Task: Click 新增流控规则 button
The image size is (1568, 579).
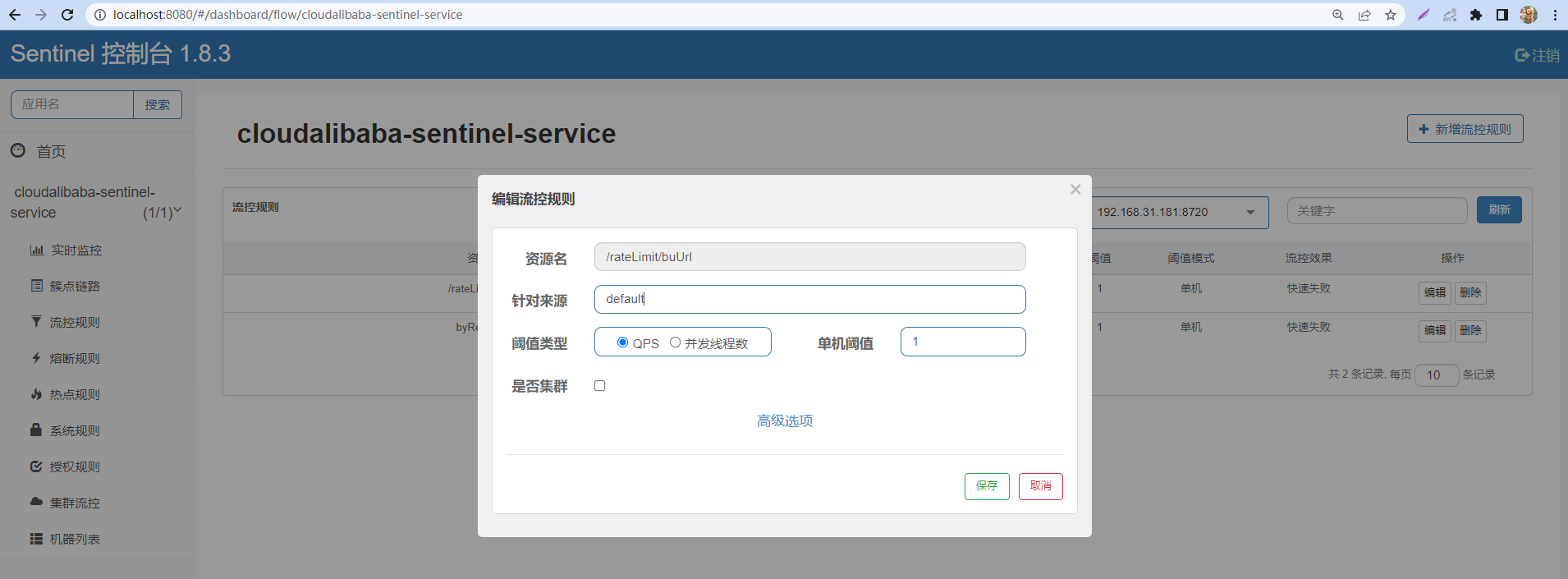Action: pos(1465,129)
